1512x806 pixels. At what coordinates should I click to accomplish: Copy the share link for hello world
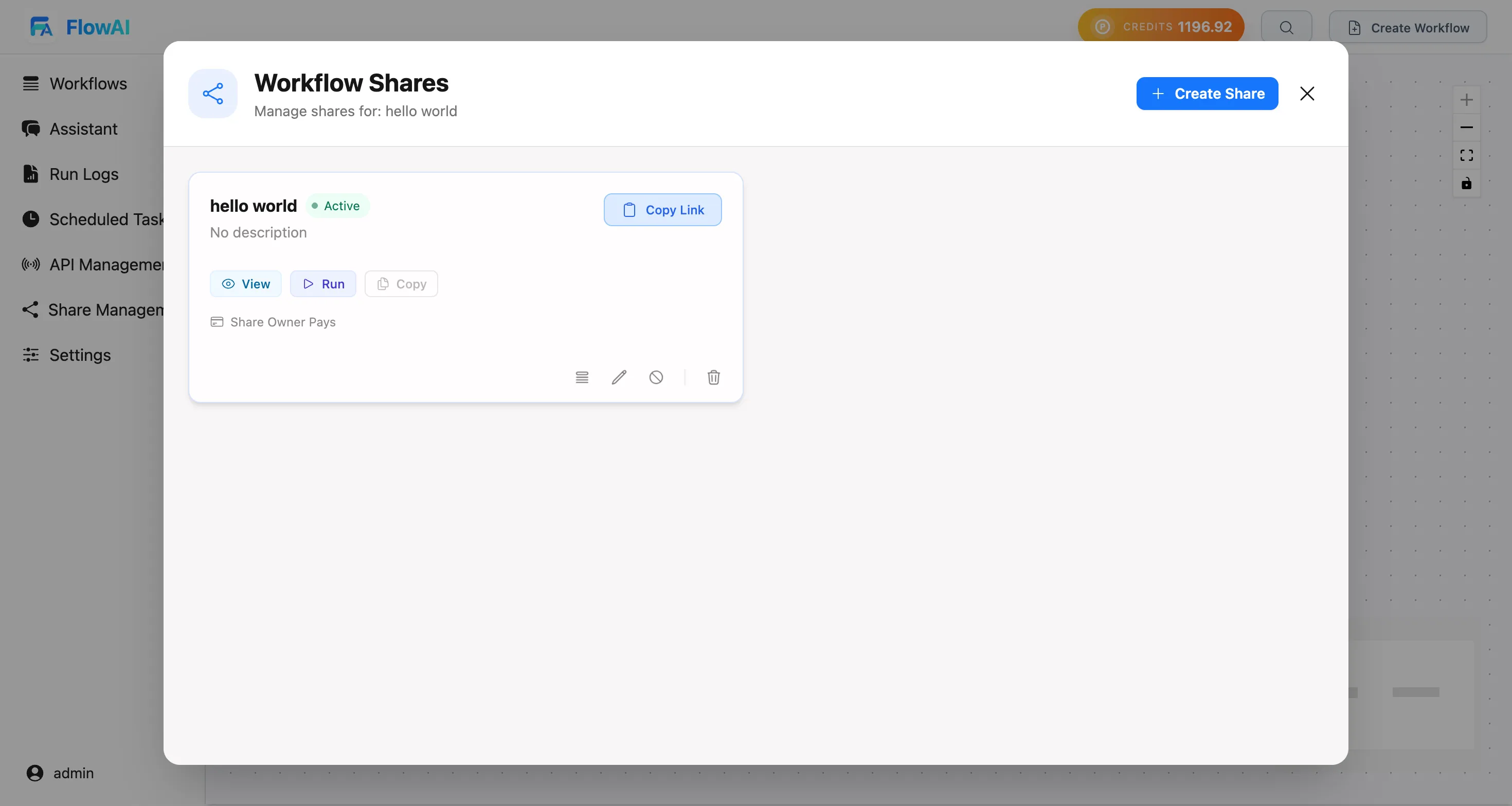click(662, 210)
